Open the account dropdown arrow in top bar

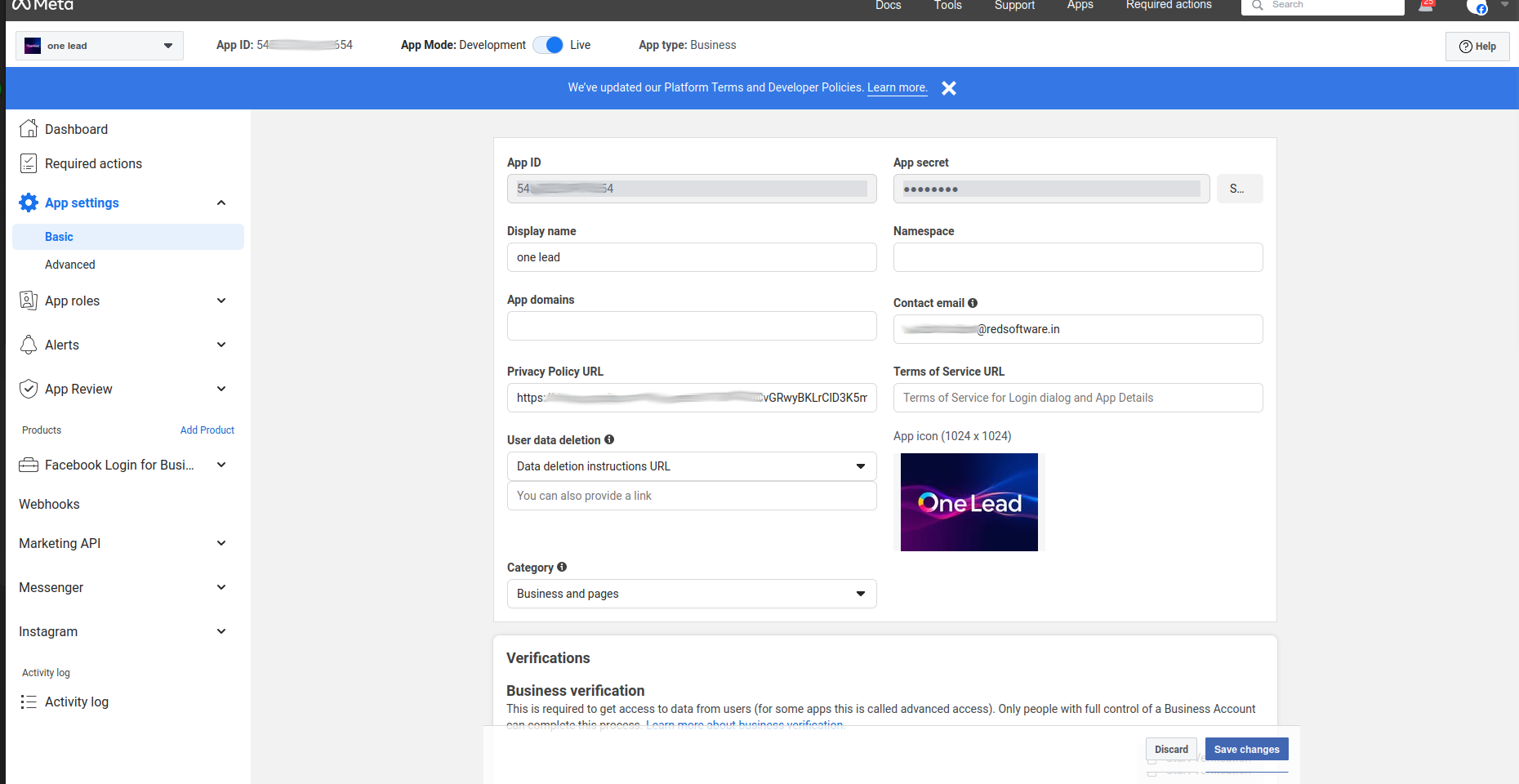(x=1505, y=5)
